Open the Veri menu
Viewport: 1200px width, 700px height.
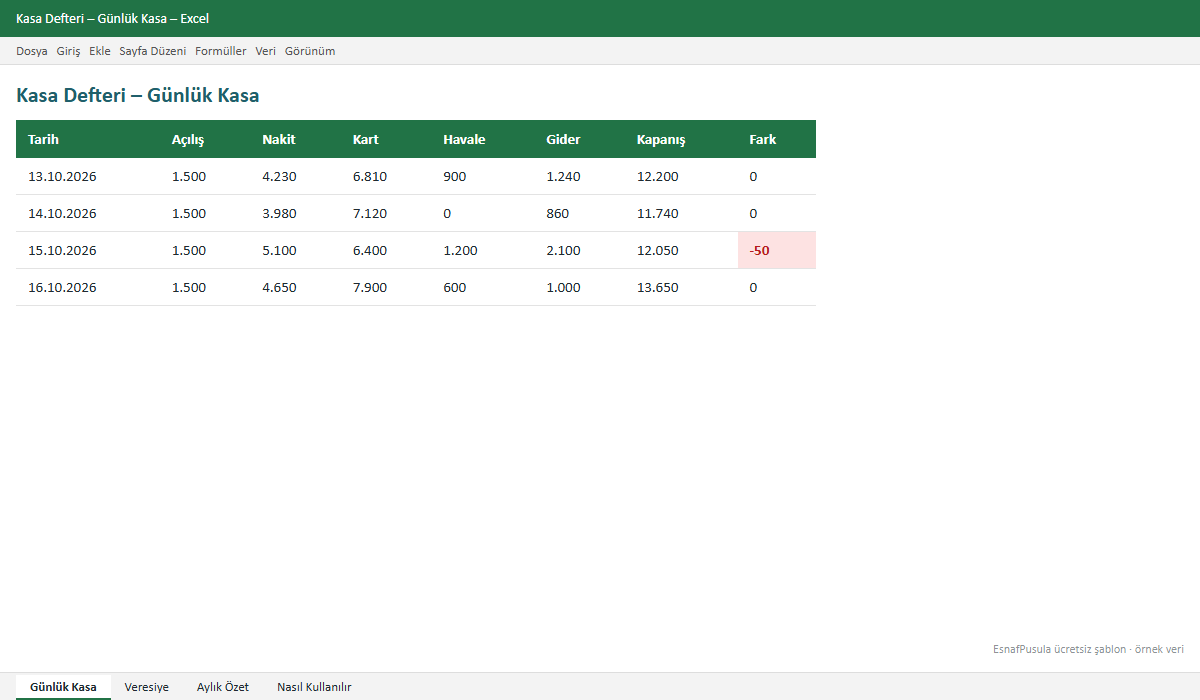266,51
